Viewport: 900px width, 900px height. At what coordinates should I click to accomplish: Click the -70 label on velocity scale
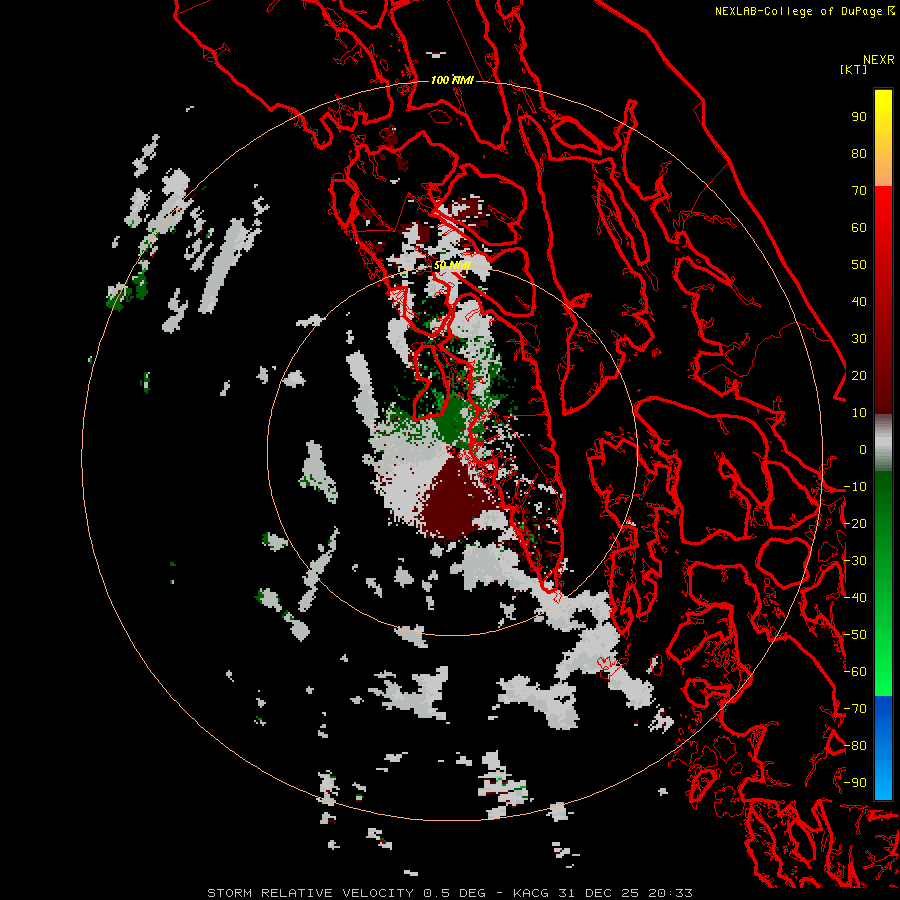pyautogui.click(x=855, y=709)
